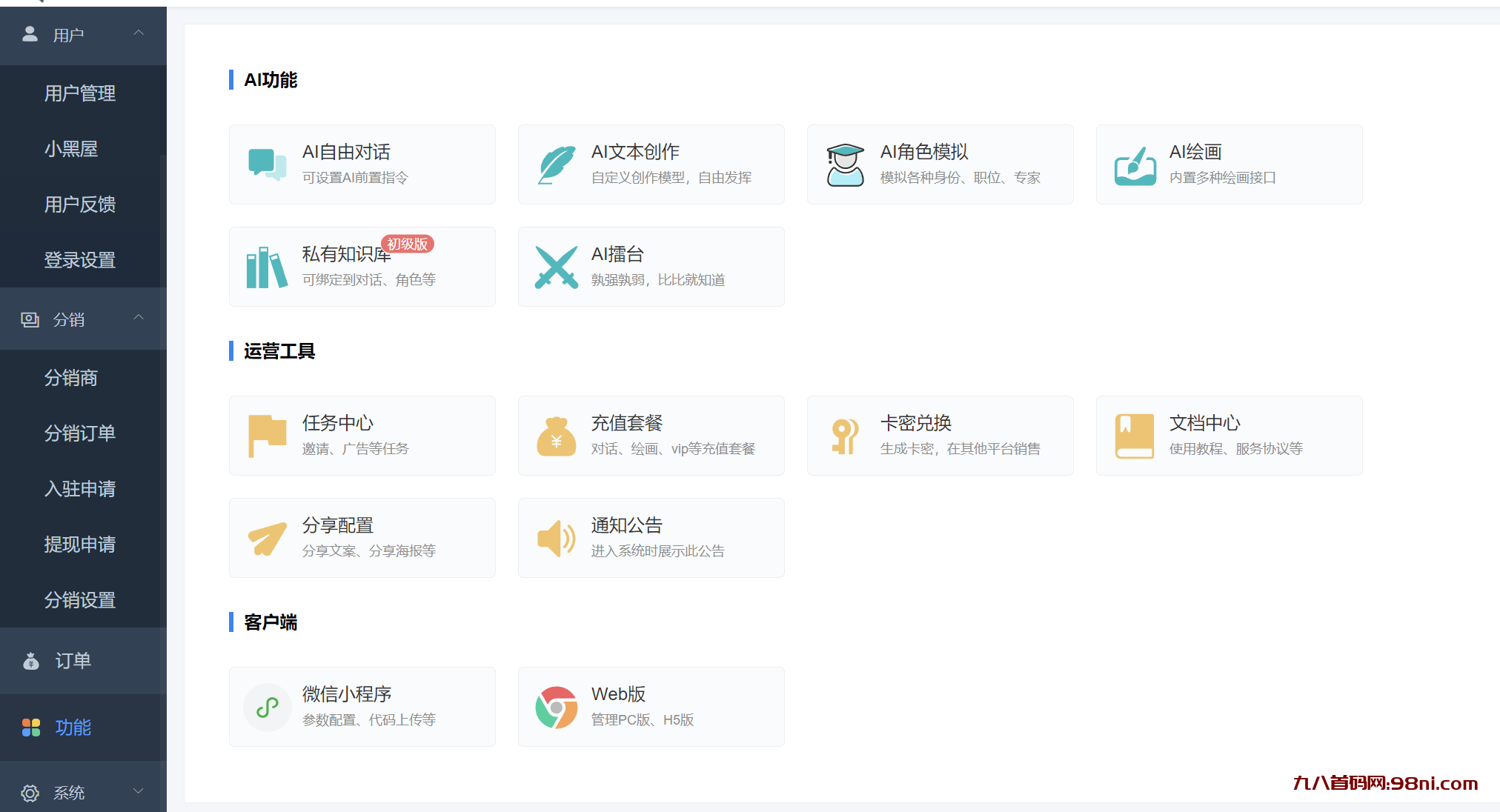Click the AI擂台 crossed swords icon
The image size is (1500, 812).
click(556, 267)
